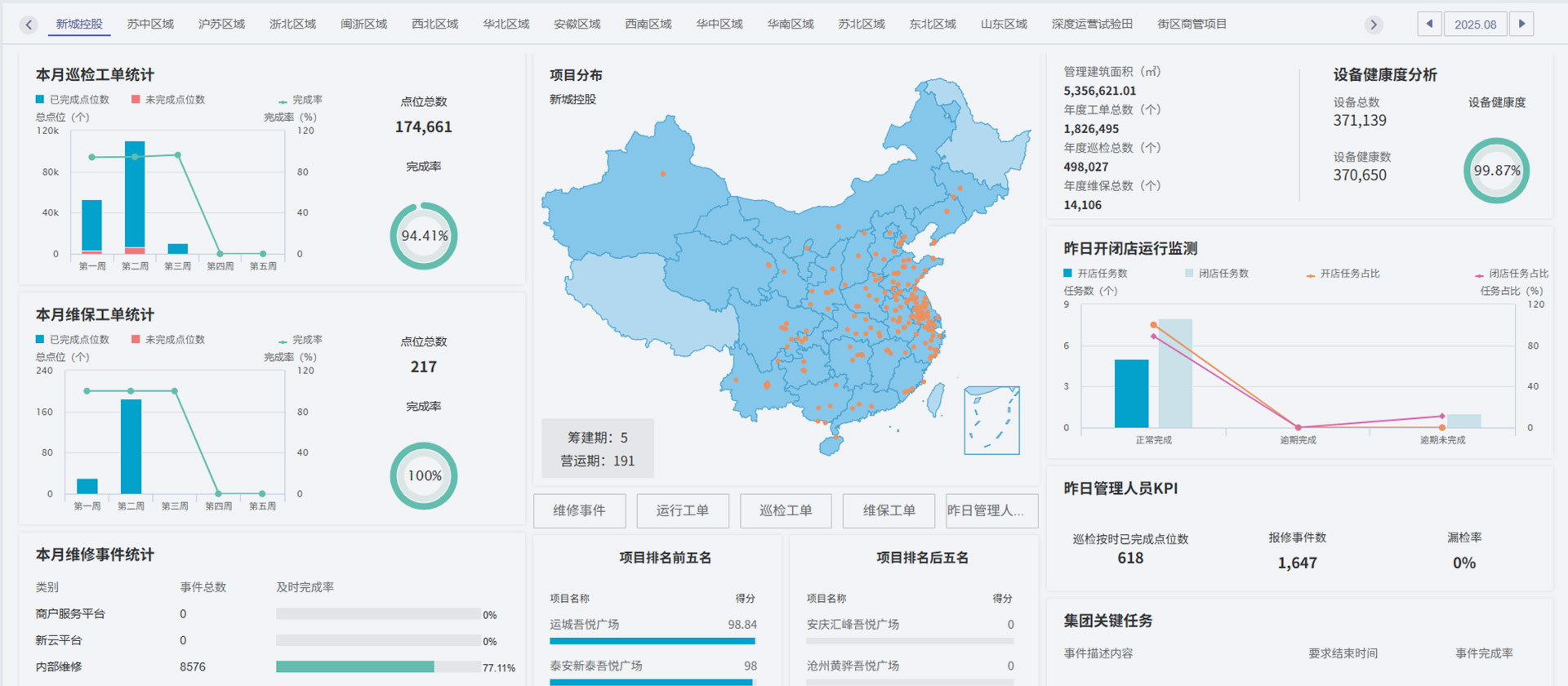Toggle 开店任务占比 legend line
Screen dimensions: 1568x686
[1343, 274]
